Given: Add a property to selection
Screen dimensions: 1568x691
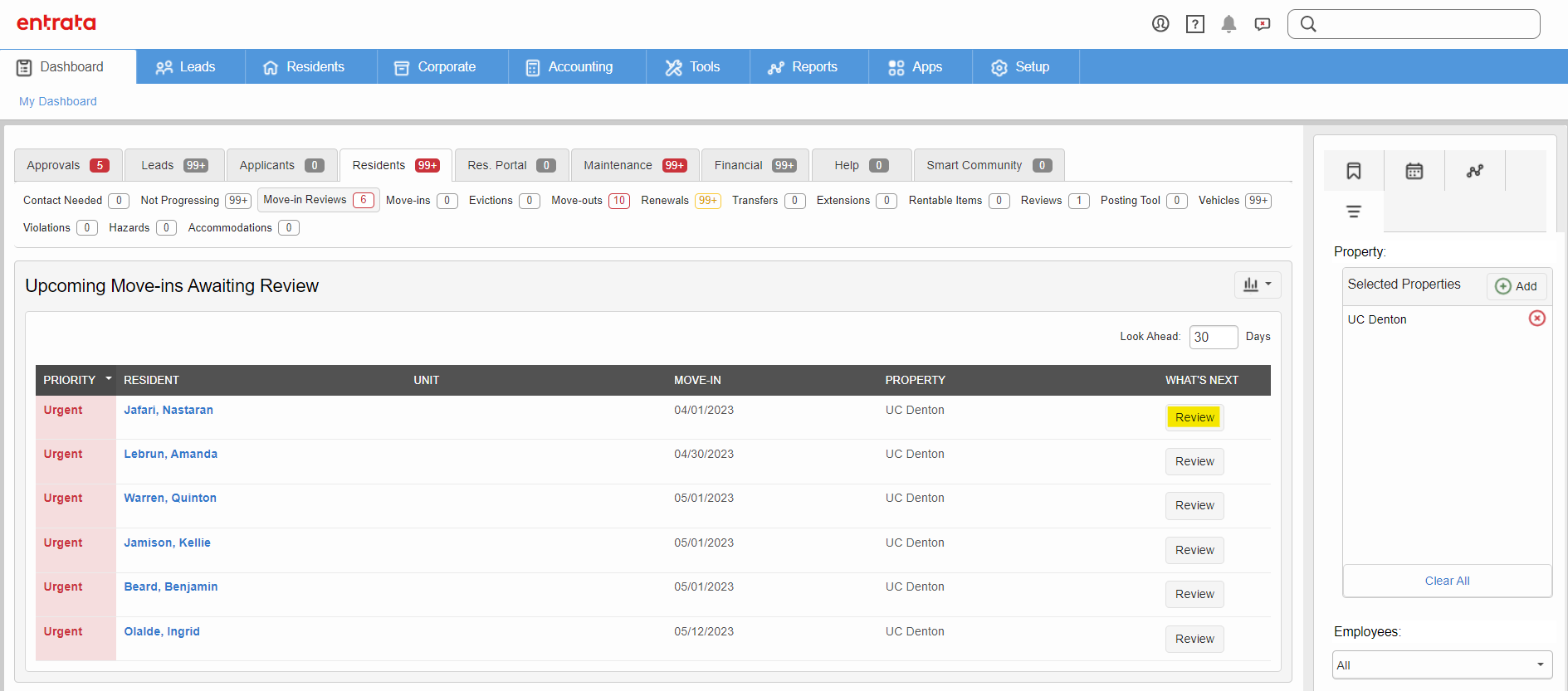Looking at the screenshot, I should pyautogui.click(x=1516, y=286).
